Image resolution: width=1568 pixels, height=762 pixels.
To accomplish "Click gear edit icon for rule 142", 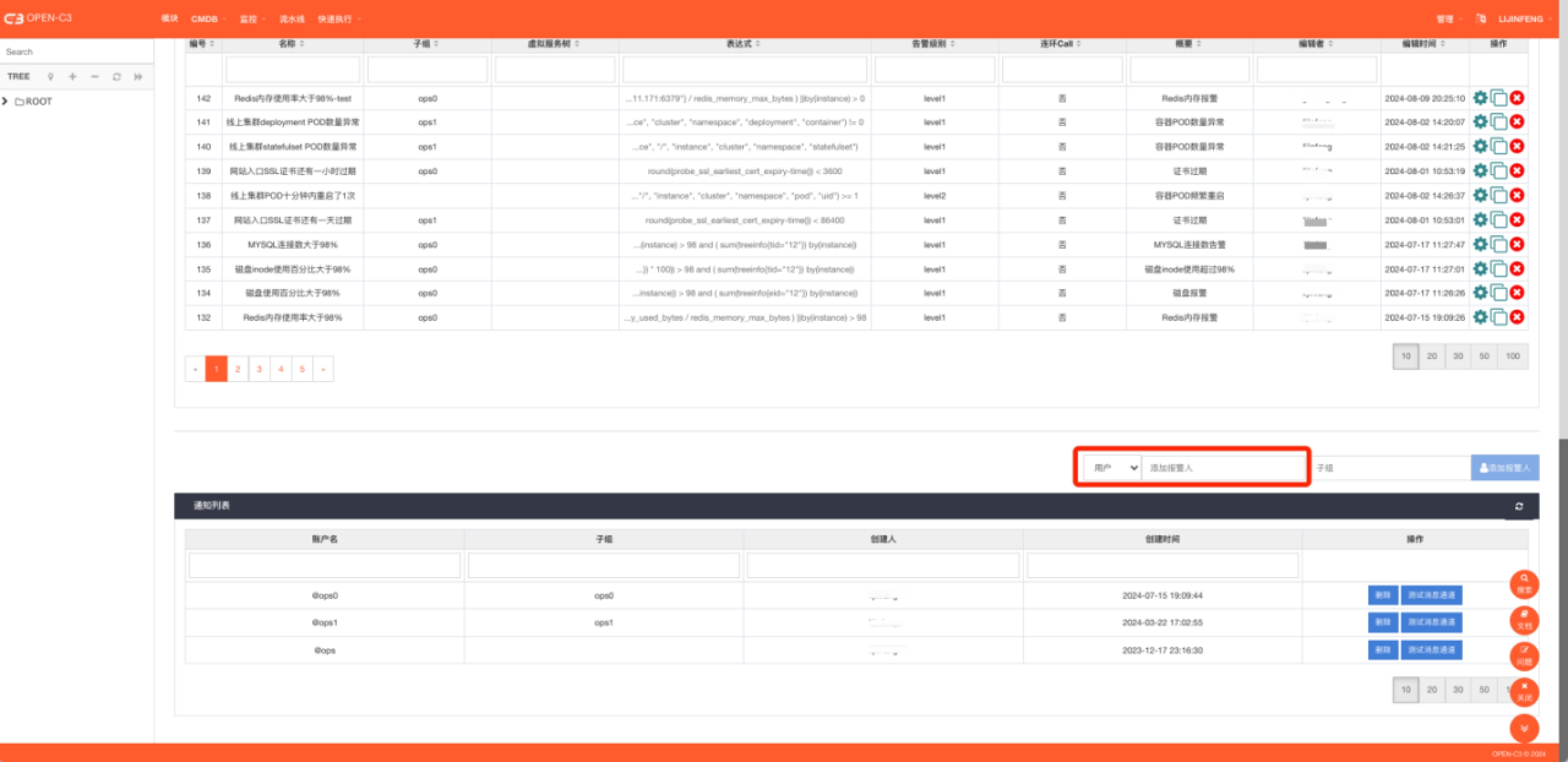I will tap(1480, 98).
